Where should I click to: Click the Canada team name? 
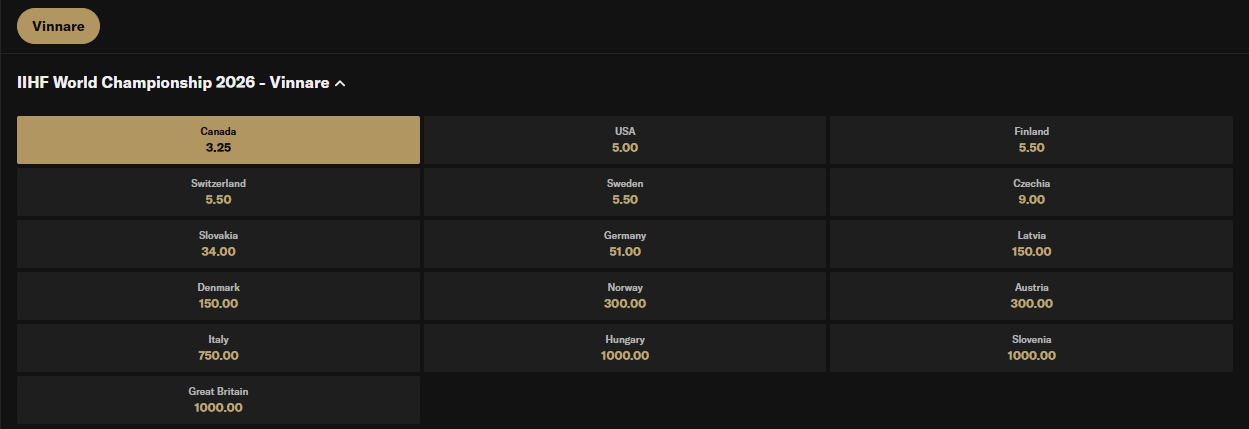218,131
